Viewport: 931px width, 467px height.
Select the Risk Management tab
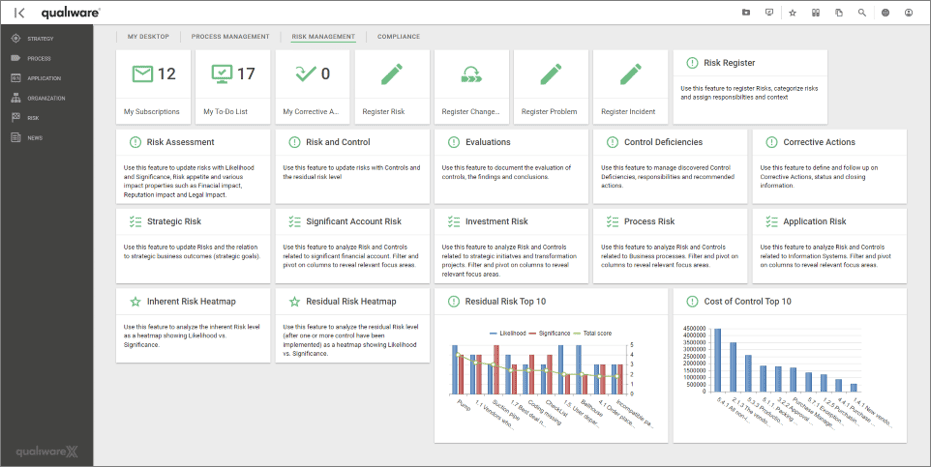[324, 37]
